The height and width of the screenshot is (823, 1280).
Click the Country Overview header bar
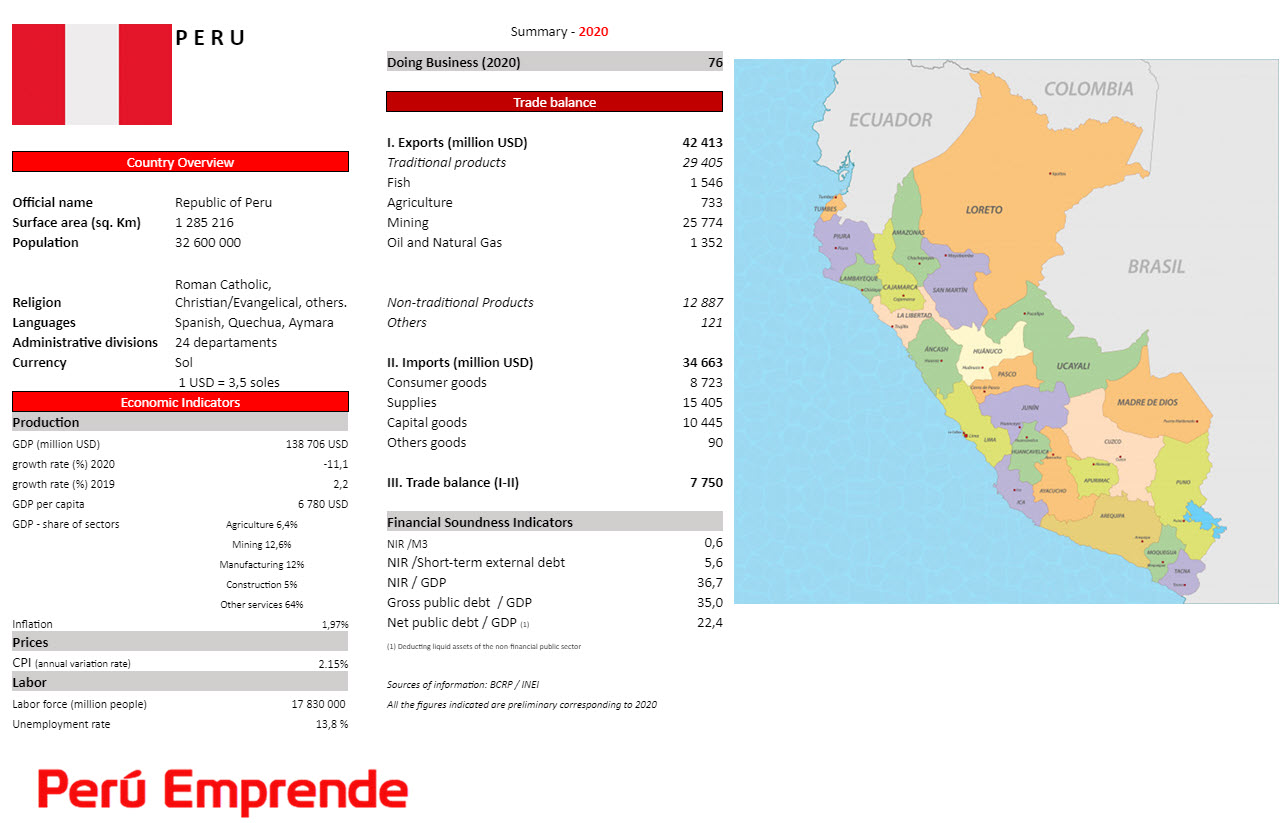tap(180, 161)
